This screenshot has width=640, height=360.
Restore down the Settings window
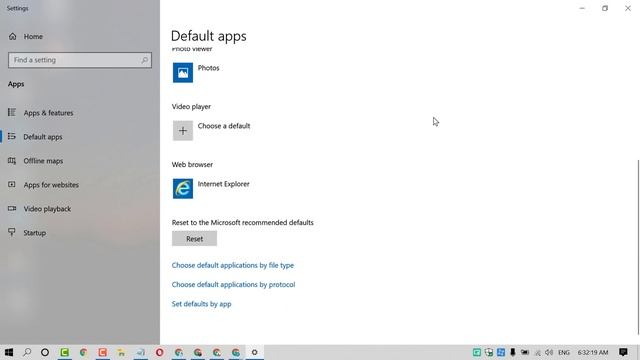click(605, 8)
